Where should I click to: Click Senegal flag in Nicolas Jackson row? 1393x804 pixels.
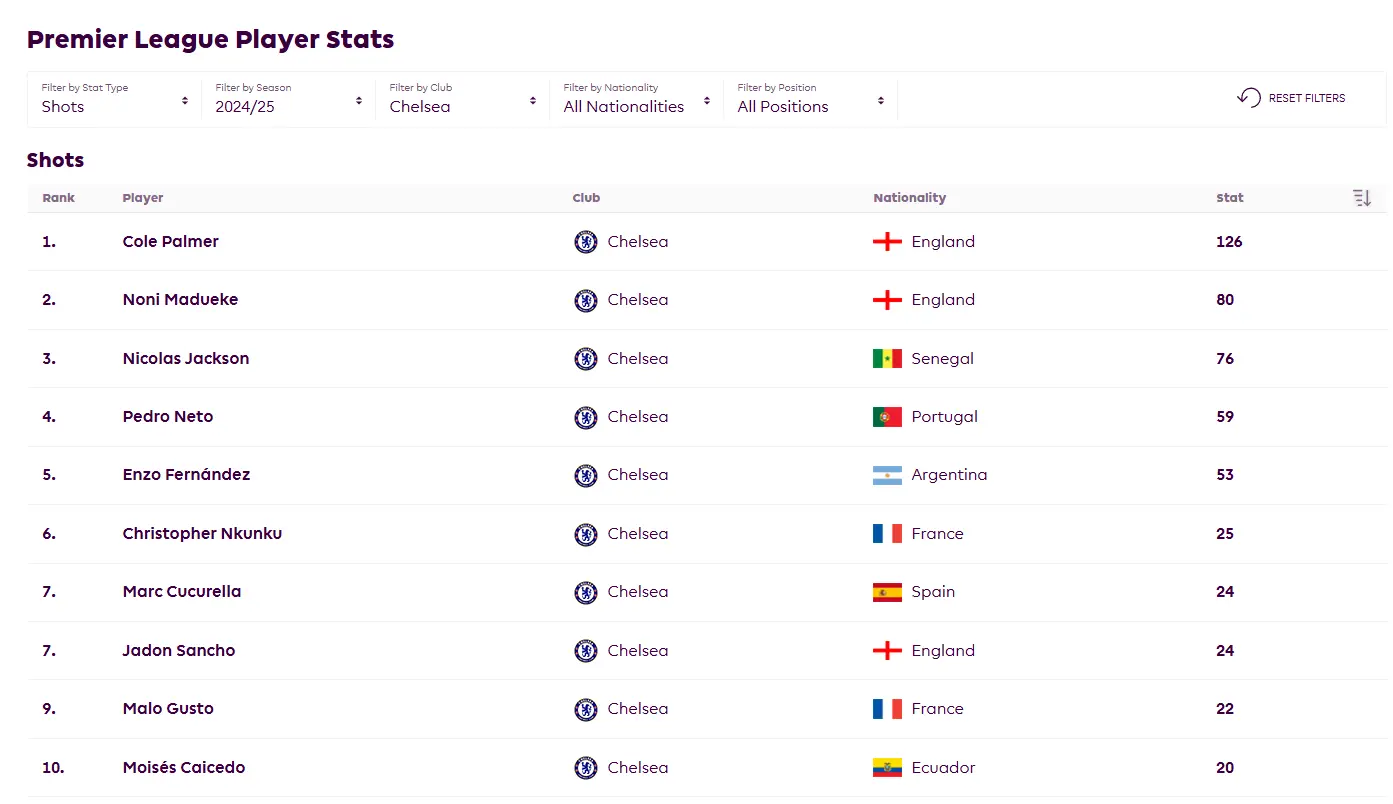coord(887,359)
